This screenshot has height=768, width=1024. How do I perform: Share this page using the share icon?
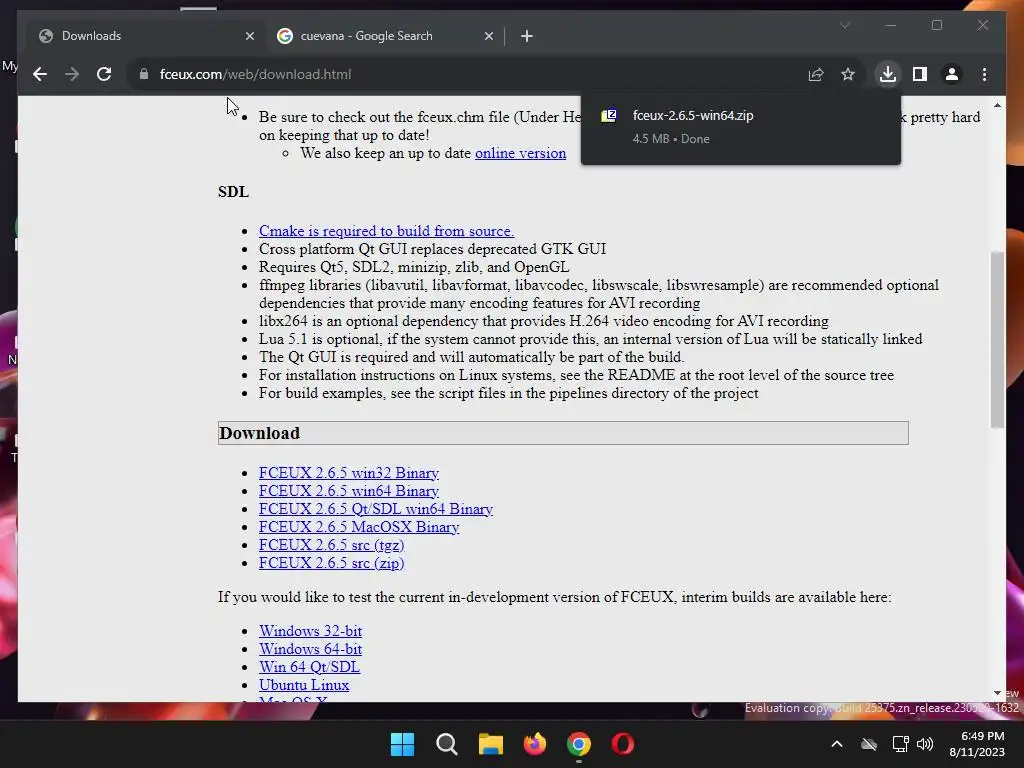tap(816, 74)
